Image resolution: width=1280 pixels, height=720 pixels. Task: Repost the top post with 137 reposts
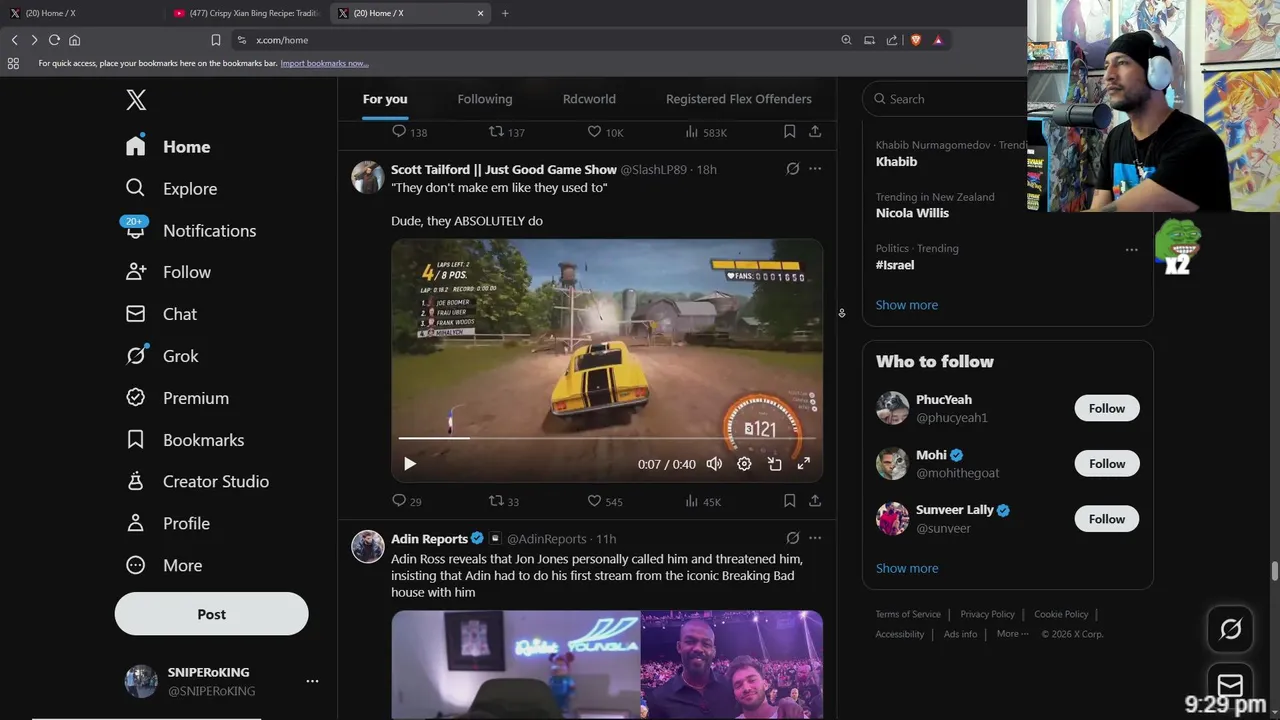[x=506, y=132]
